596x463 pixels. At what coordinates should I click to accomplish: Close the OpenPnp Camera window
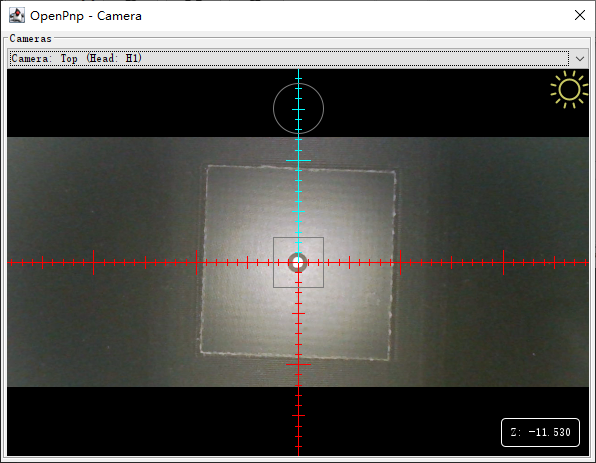[580, 15]
